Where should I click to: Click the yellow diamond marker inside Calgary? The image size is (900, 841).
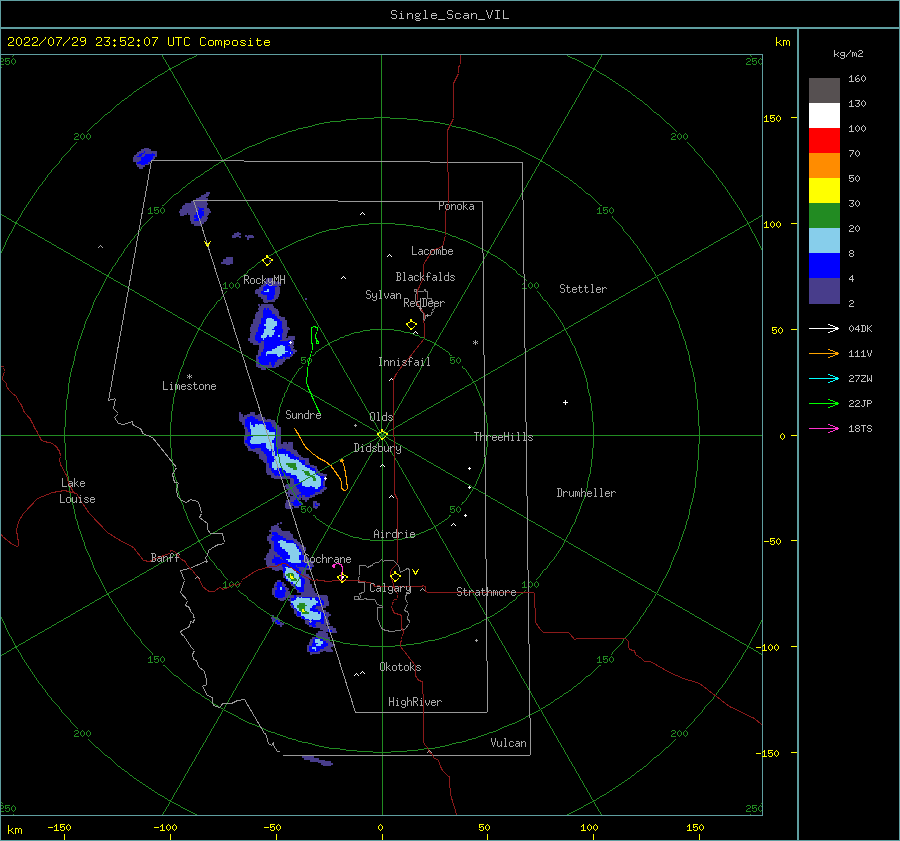395,576
